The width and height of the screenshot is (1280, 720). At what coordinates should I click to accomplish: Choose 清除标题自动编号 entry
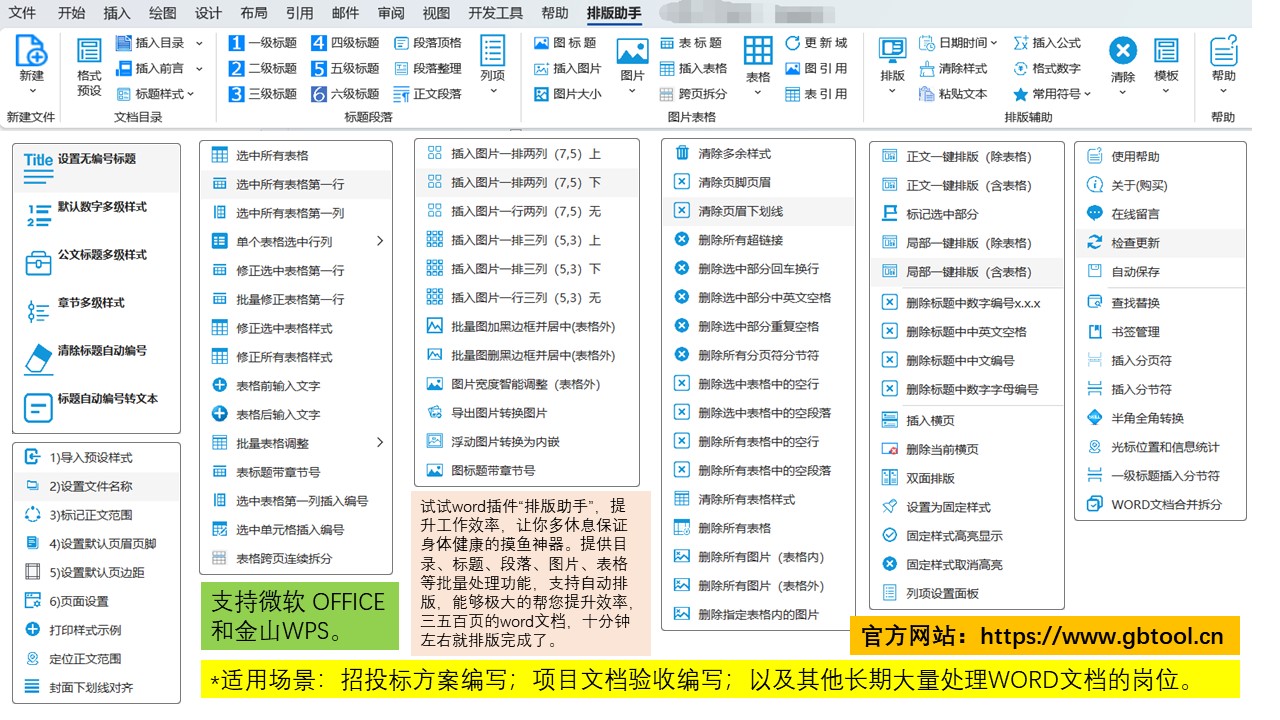click(97, 360)
